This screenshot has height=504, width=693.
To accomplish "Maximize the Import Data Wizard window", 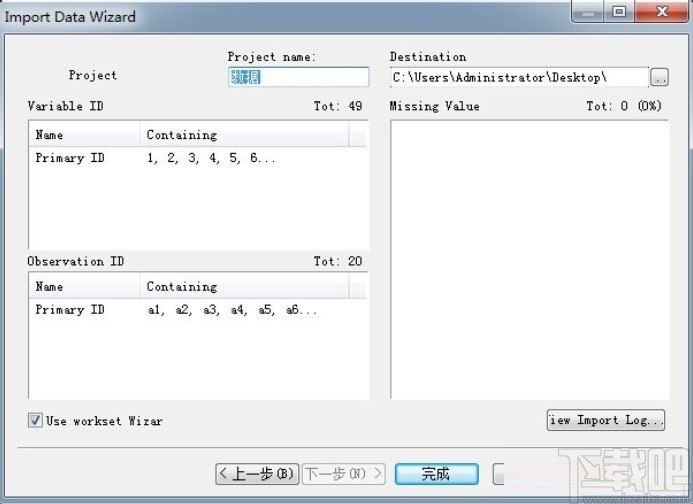I will point(619,11).
